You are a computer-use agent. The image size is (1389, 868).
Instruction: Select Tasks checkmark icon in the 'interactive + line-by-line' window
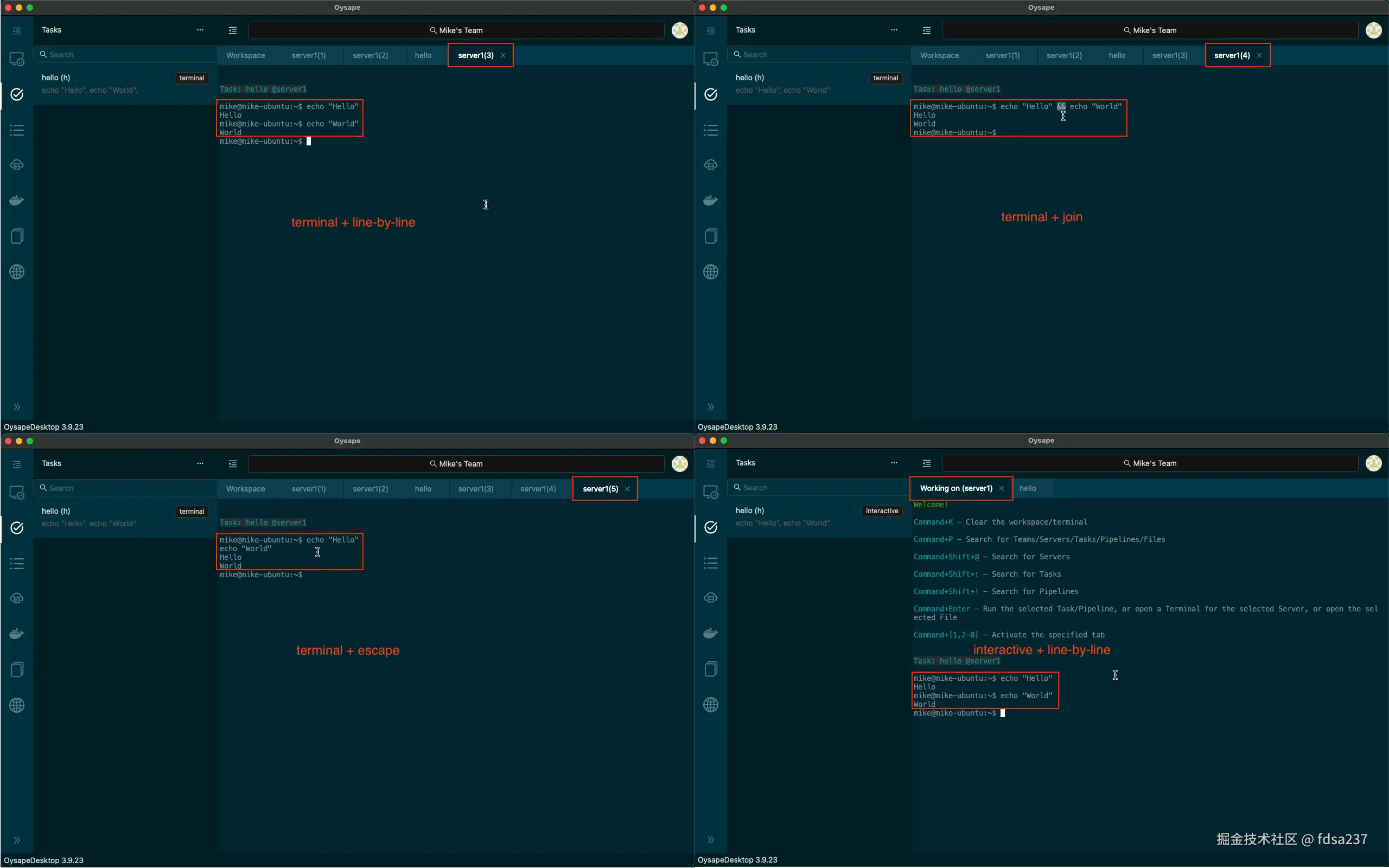pos(711,527)
